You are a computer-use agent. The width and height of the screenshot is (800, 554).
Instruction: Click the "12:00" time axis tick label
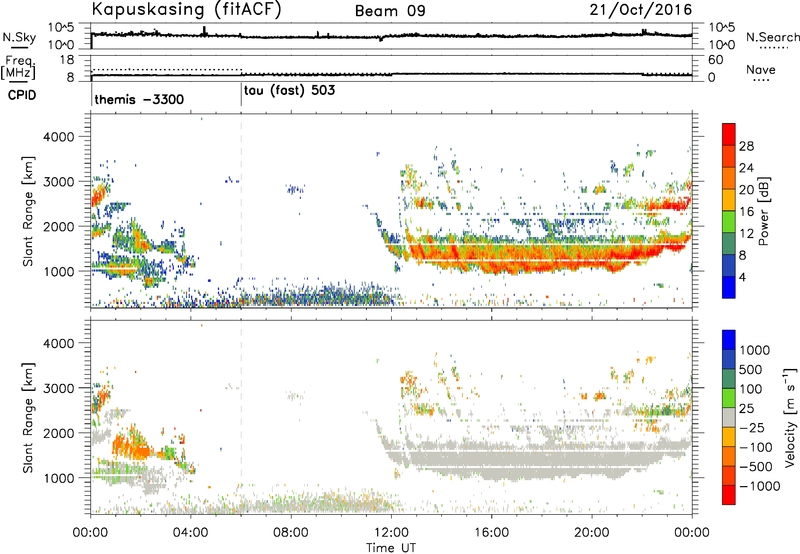click(x=391, y=533)
